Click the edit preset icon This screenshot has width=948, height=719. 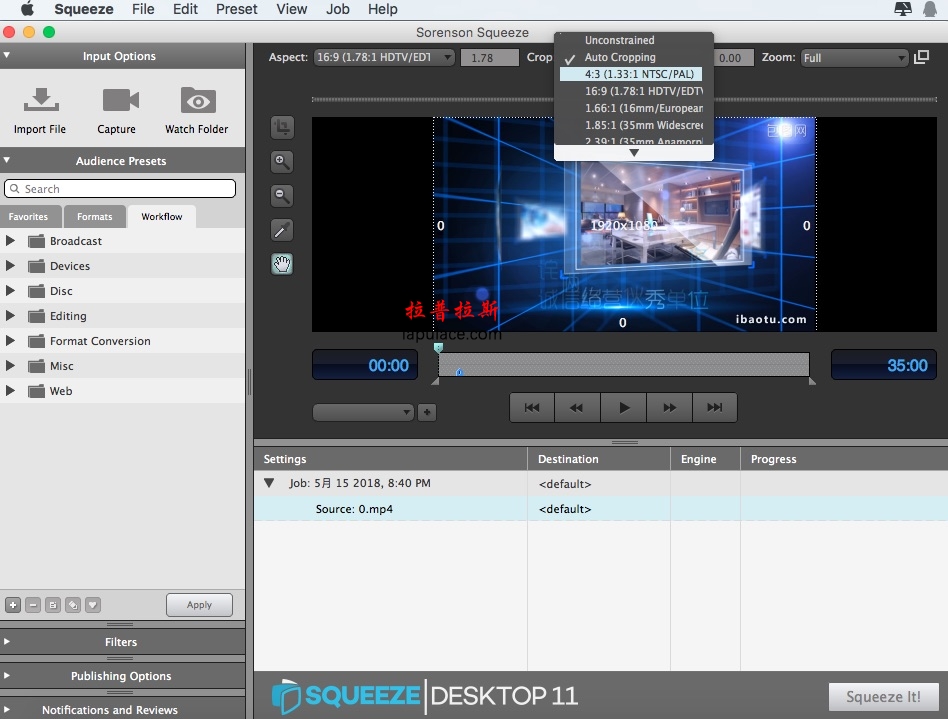[x=53, y=605]
